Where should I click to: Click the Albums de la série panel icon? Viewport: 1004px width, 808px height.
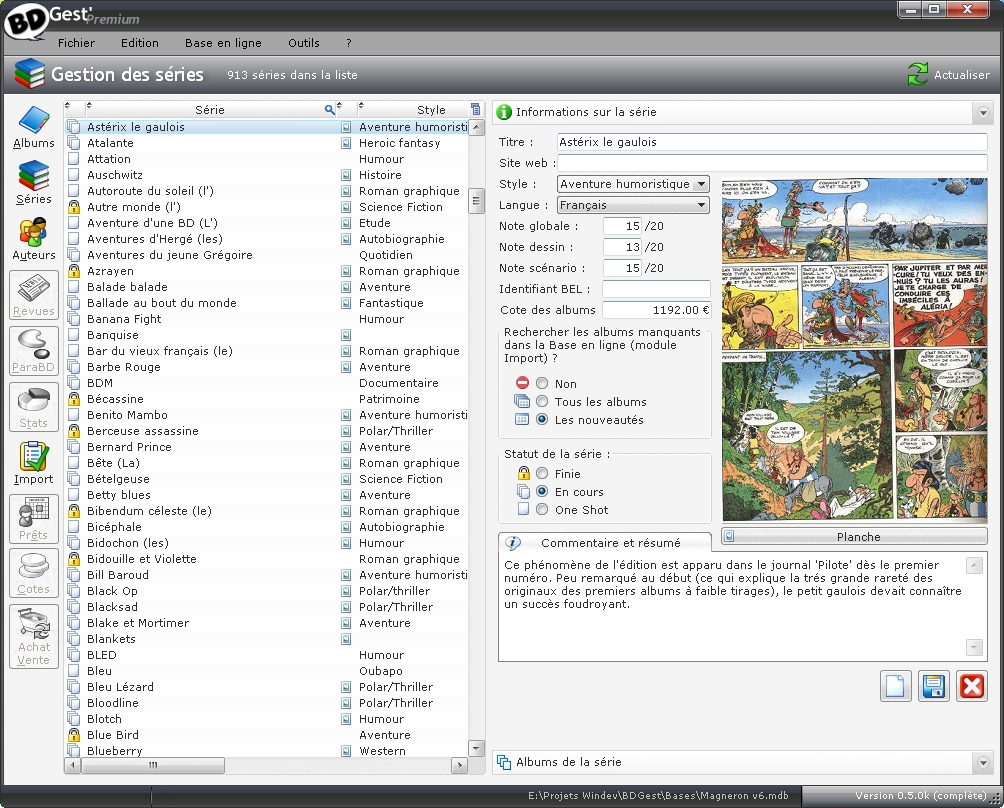(504, 762)
